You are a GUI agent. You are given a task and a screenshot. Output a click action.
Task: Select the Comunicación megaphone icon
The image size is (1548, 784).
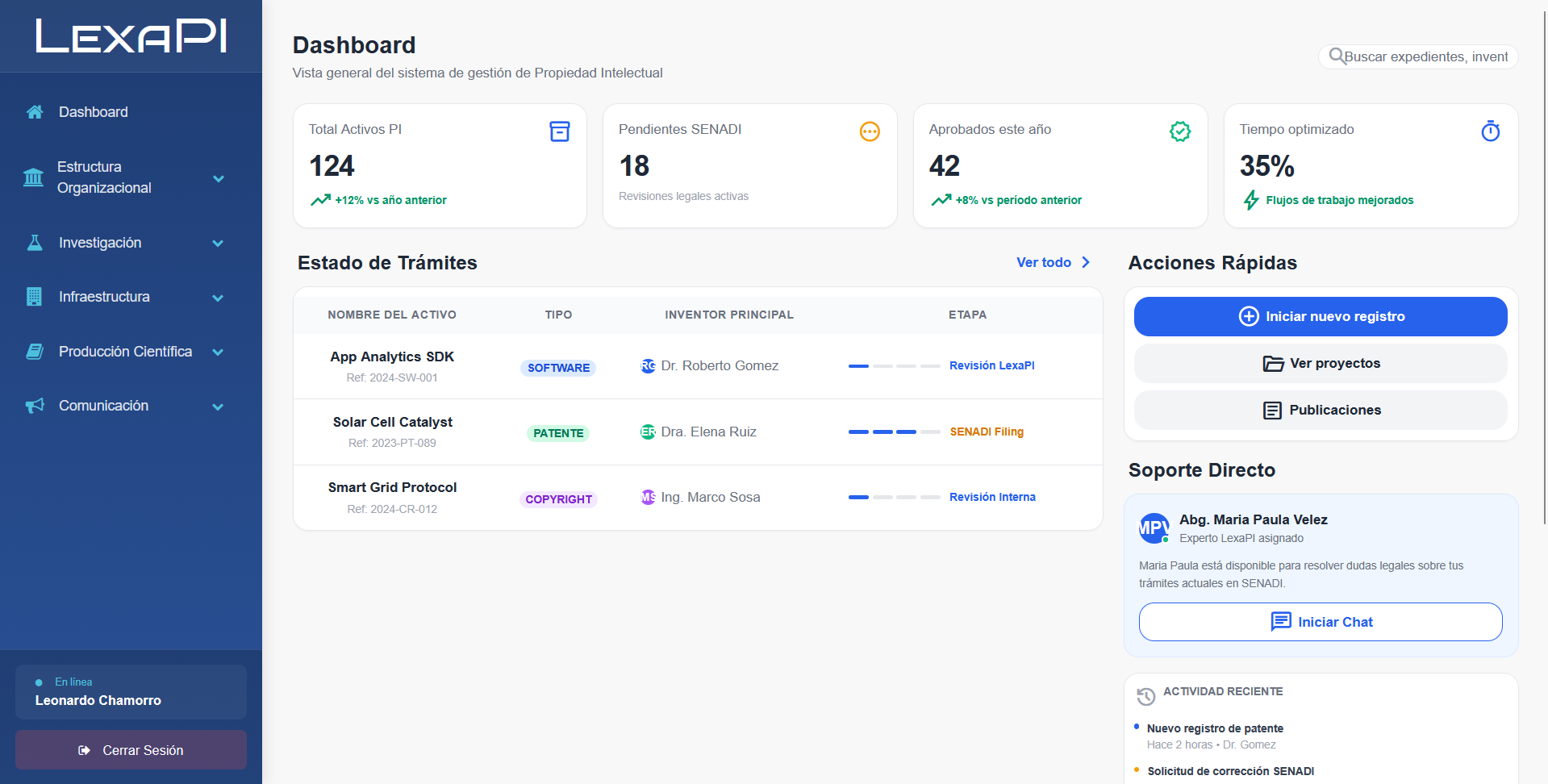click(33, 406)
